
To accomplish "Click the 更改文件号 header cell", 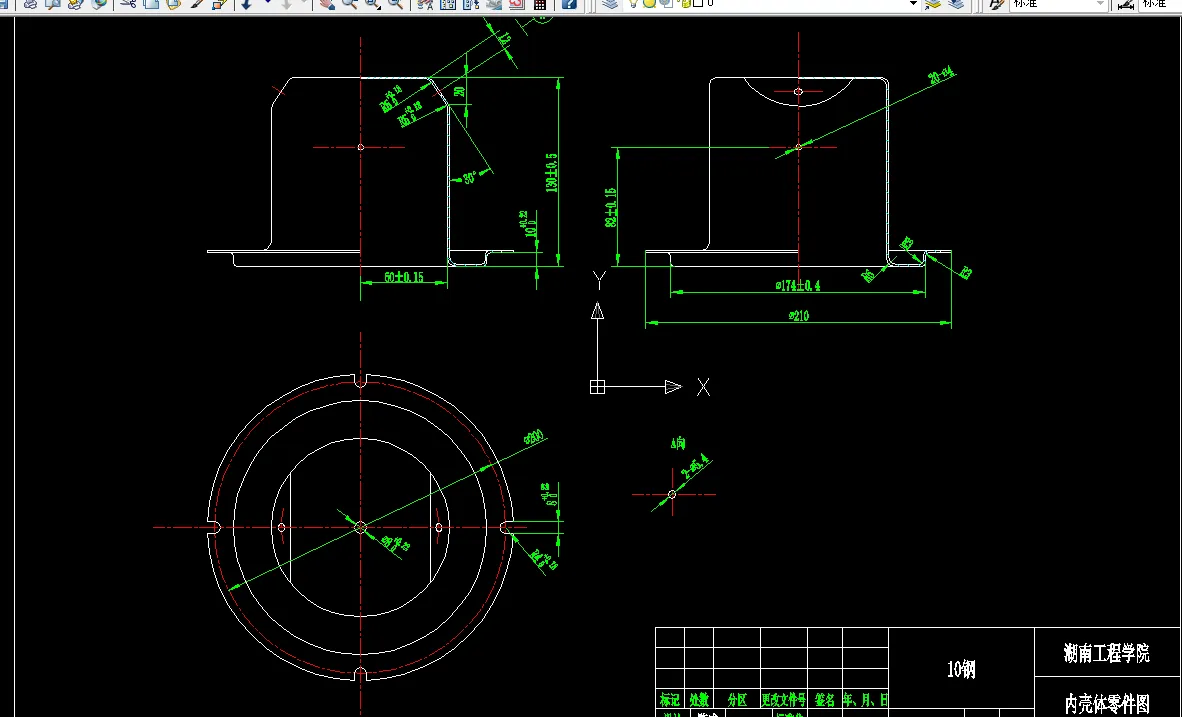I will pos(784,700).
